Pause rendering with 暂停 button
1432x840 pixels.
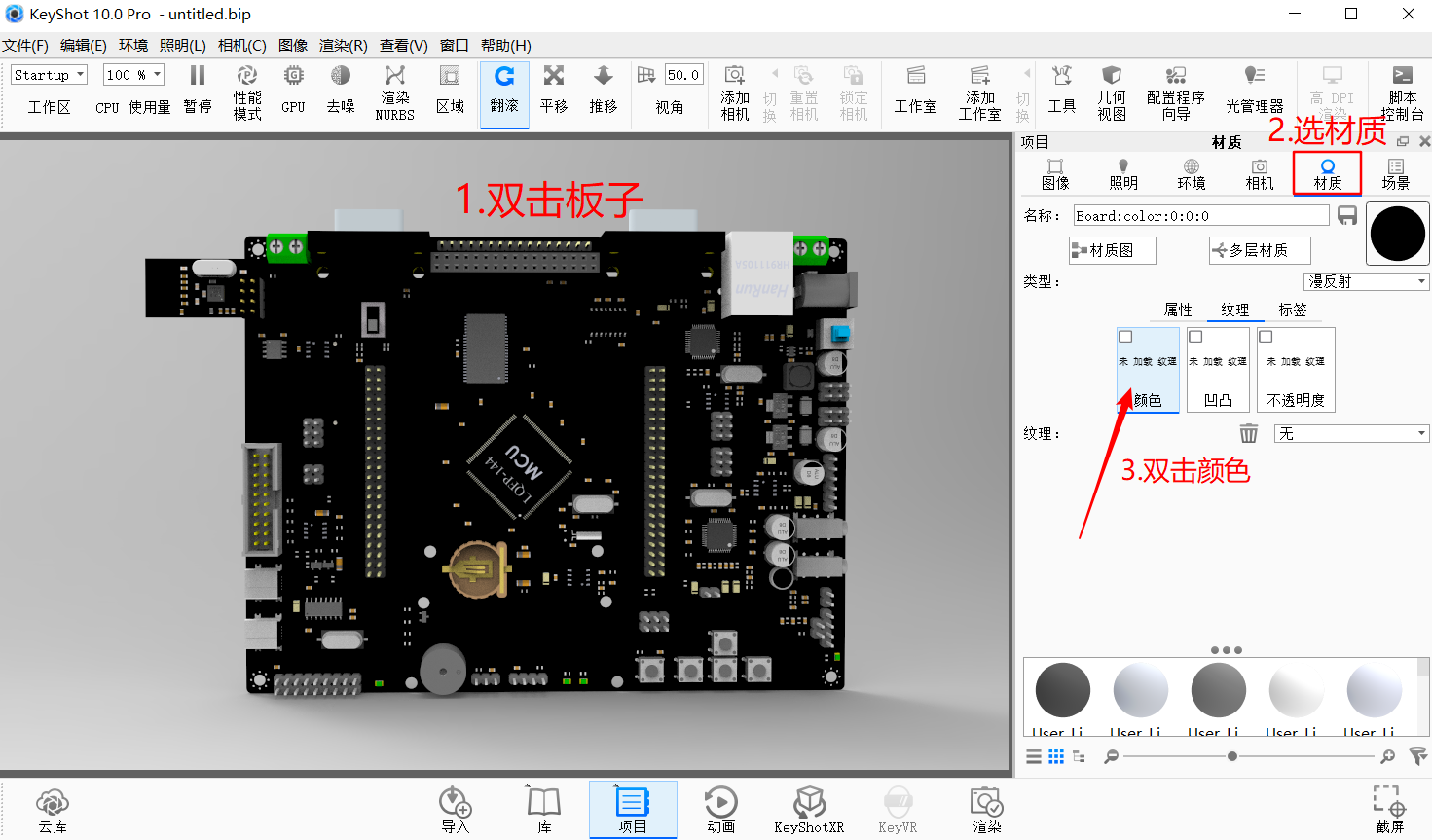click(x=198, y=90)
